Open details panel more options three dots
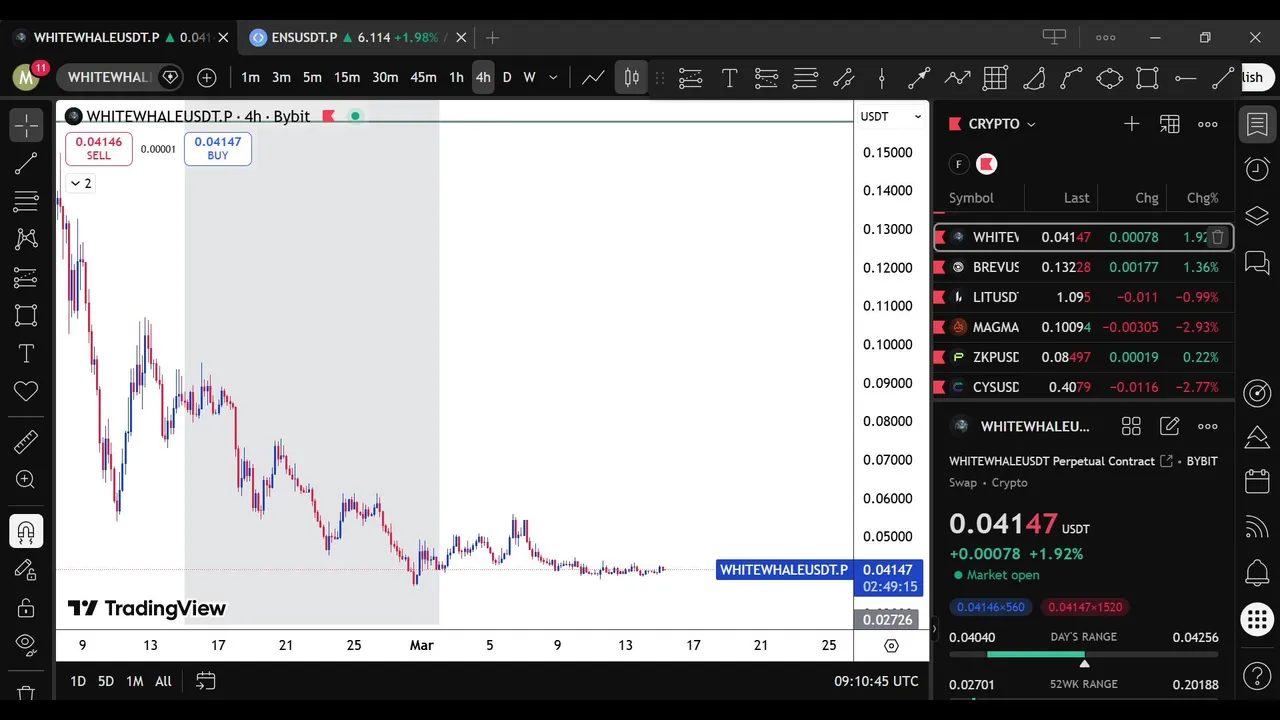The image size is (1280, 720). [x=1208, y=426]
